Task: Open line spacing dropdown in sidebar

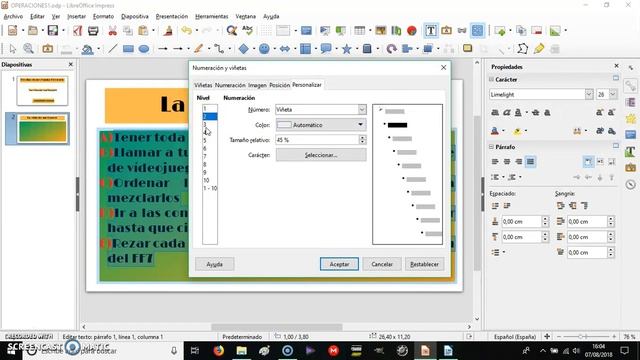Action: coord(504,252)
